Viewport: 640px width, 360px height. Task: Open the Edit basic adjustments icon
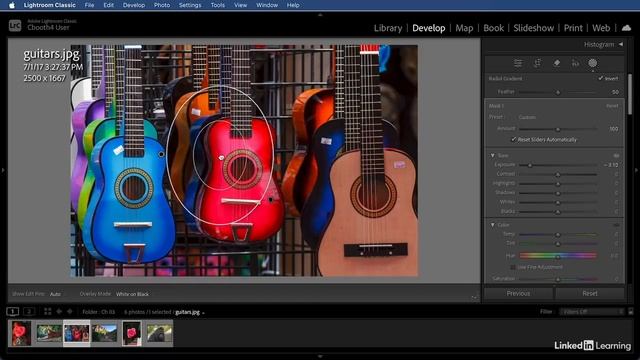click(x=518, y=63)
